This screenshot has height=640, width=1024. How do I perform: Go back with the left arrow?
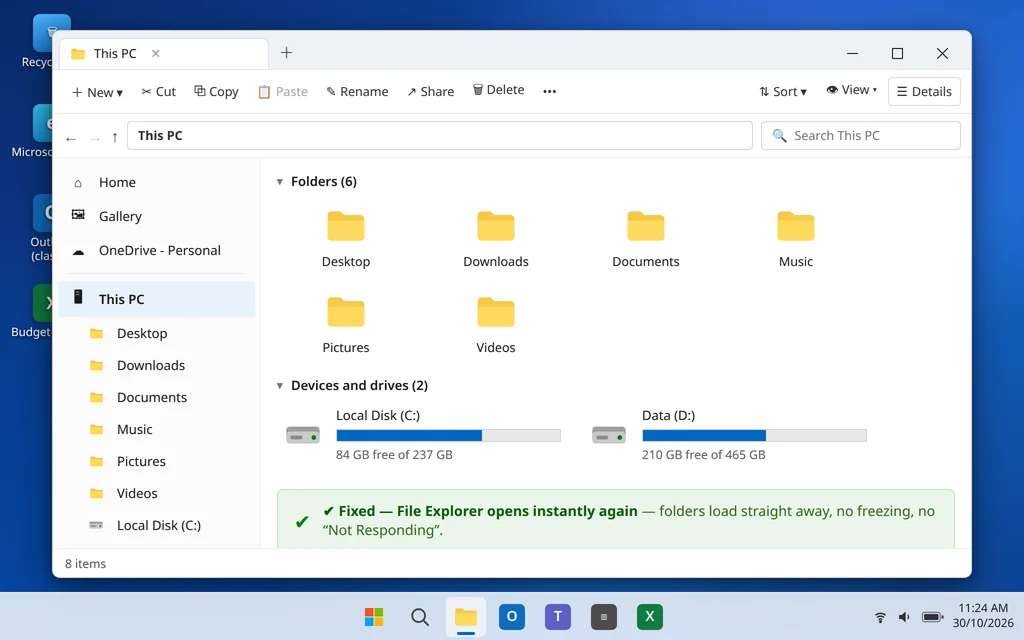pyautogui.click(x=71, y=138)
